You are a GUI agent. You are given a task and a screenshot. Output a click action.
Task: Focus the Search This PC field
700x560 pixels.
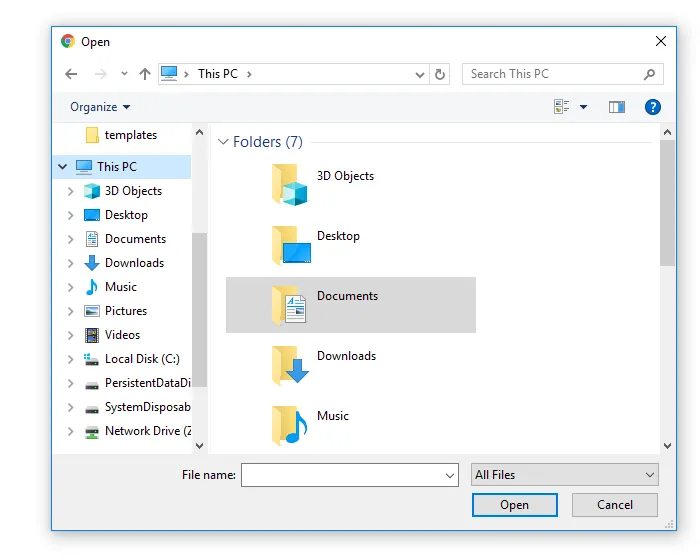pos(552,74)
